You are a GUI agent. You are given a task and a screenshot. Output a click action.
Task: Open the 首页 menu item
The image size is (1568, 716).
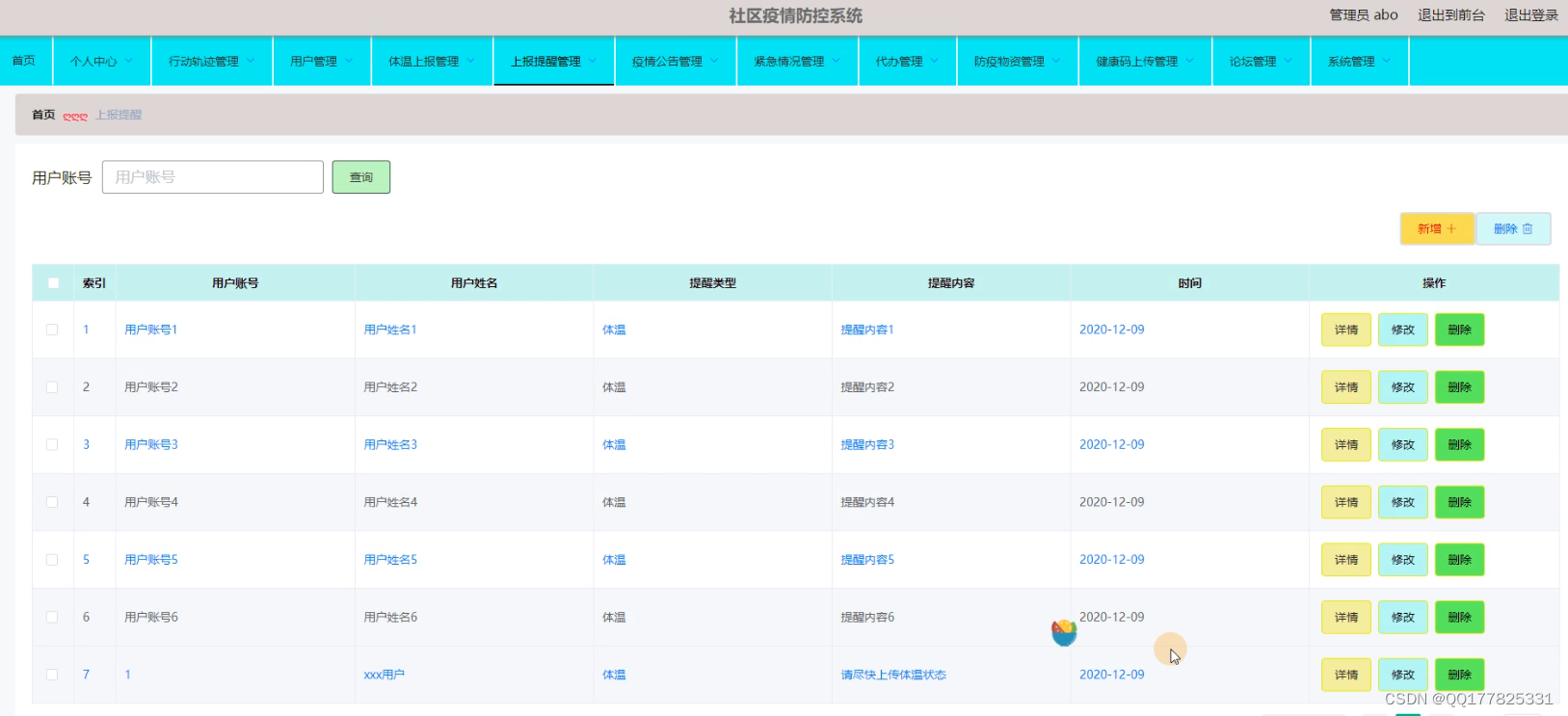[x=24, y=61]
